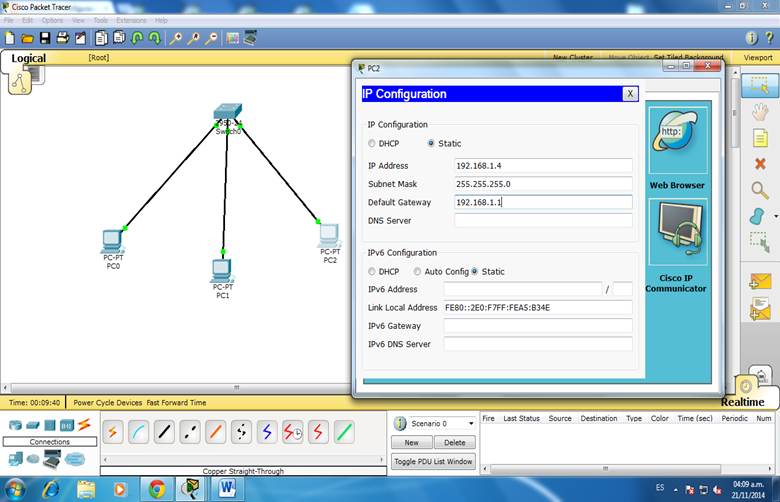Screen dimensions: 780x502
Task: Click the DNS Server field
Action: click(543, 220)
